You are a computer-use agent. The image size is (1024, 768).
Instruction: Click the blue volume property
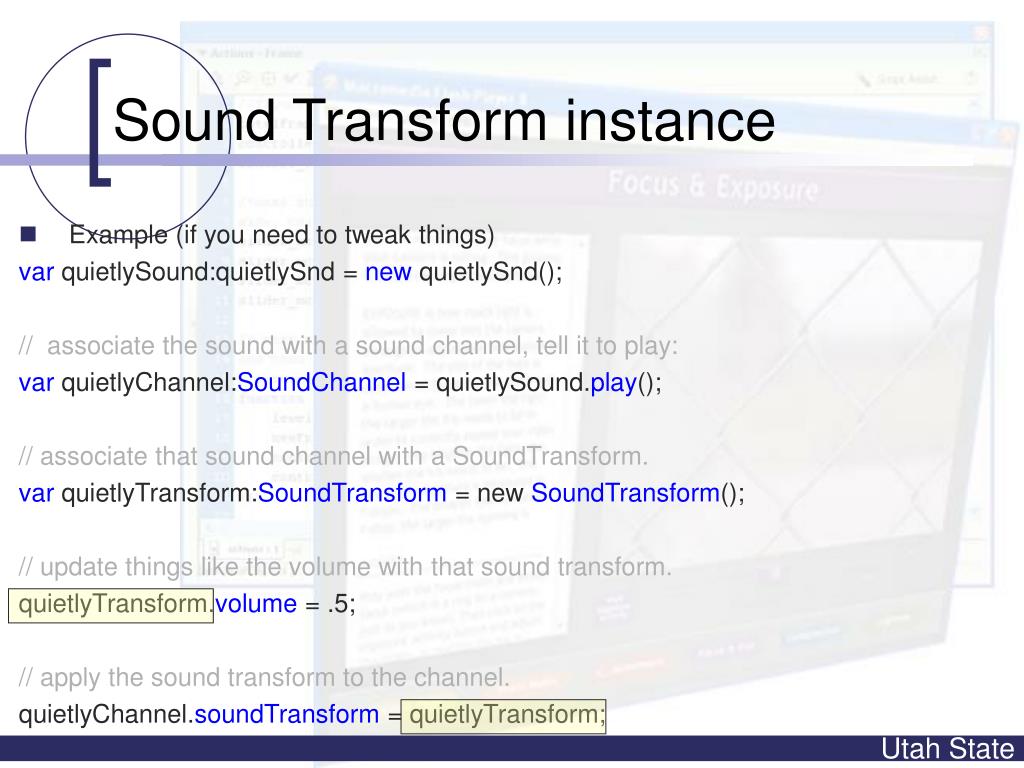[256, 603]
